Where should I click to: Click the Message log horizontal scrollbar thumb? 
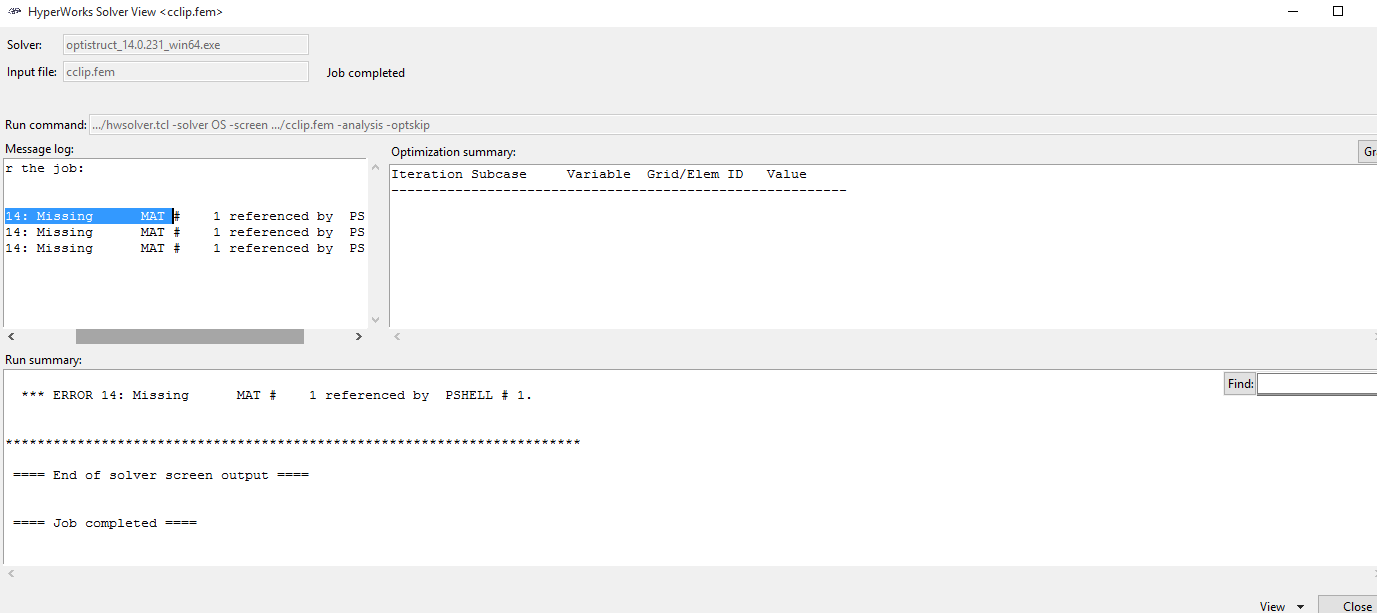click(x=190, y=336)
